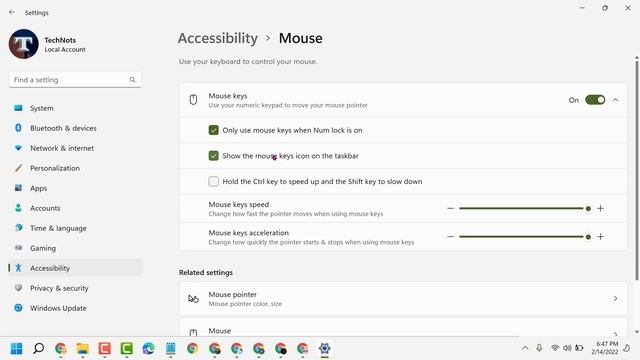Open Bluetooth & devices section

[75, 128]
